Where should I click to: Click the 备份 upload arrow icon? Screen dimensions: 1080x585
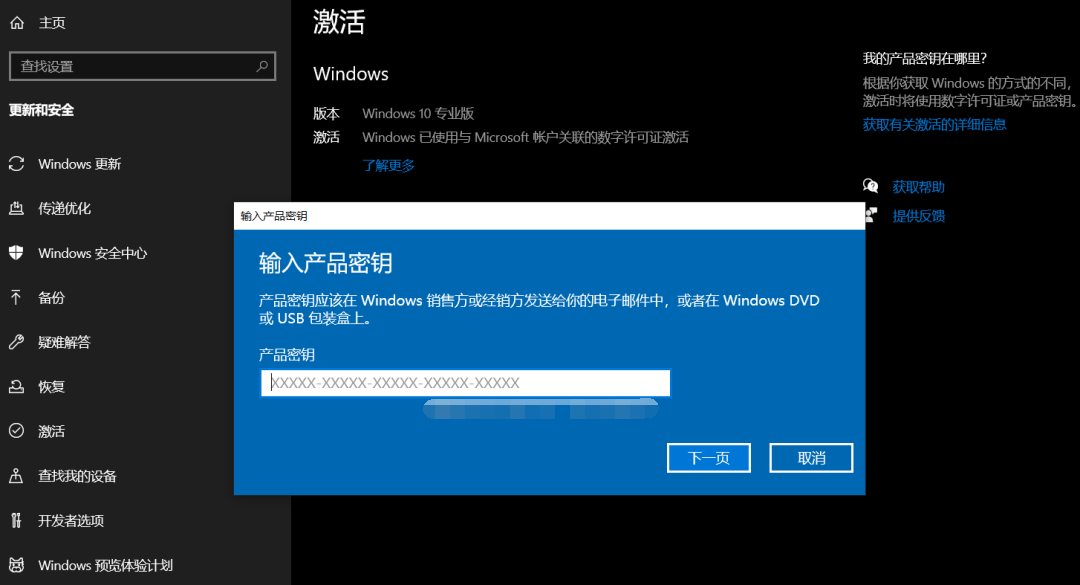pos(17,298)
